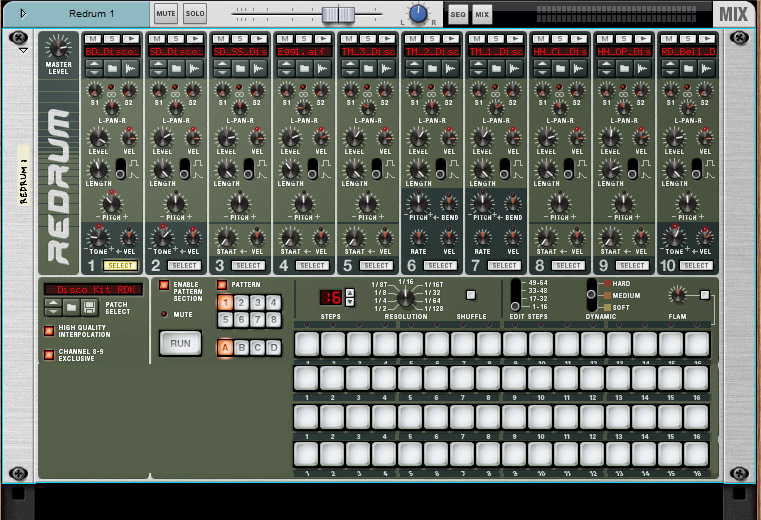Click the Master Level knob
Screen dimensions: 761x520
58,47
